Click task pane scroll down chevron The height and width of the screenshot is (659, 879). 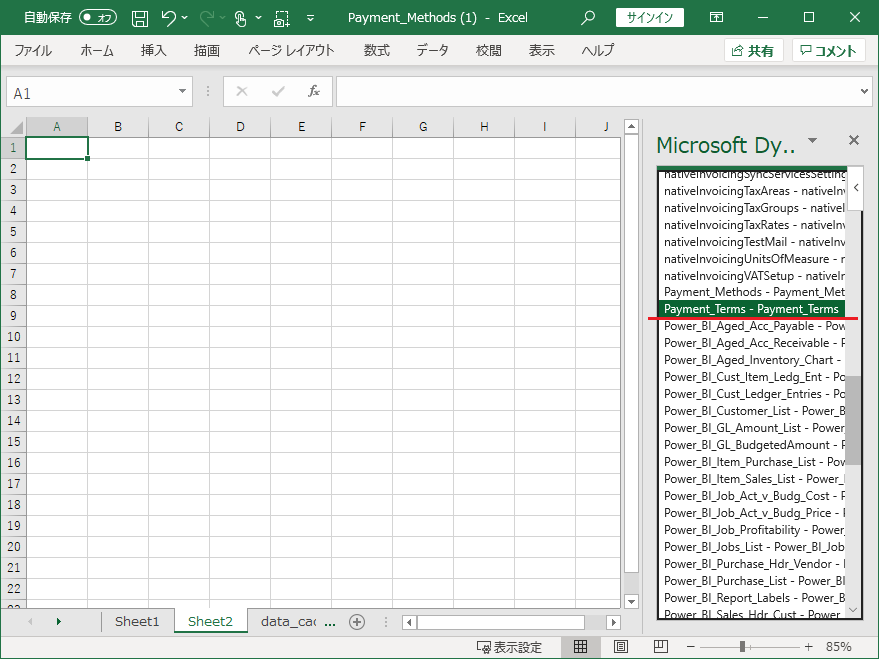(x=853, y=610)
